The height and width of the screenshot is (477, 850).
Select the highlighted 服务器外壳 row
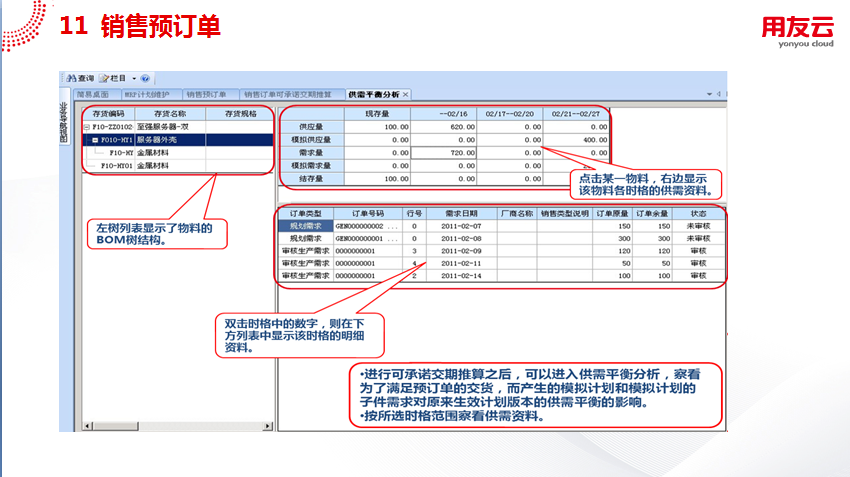178,140
